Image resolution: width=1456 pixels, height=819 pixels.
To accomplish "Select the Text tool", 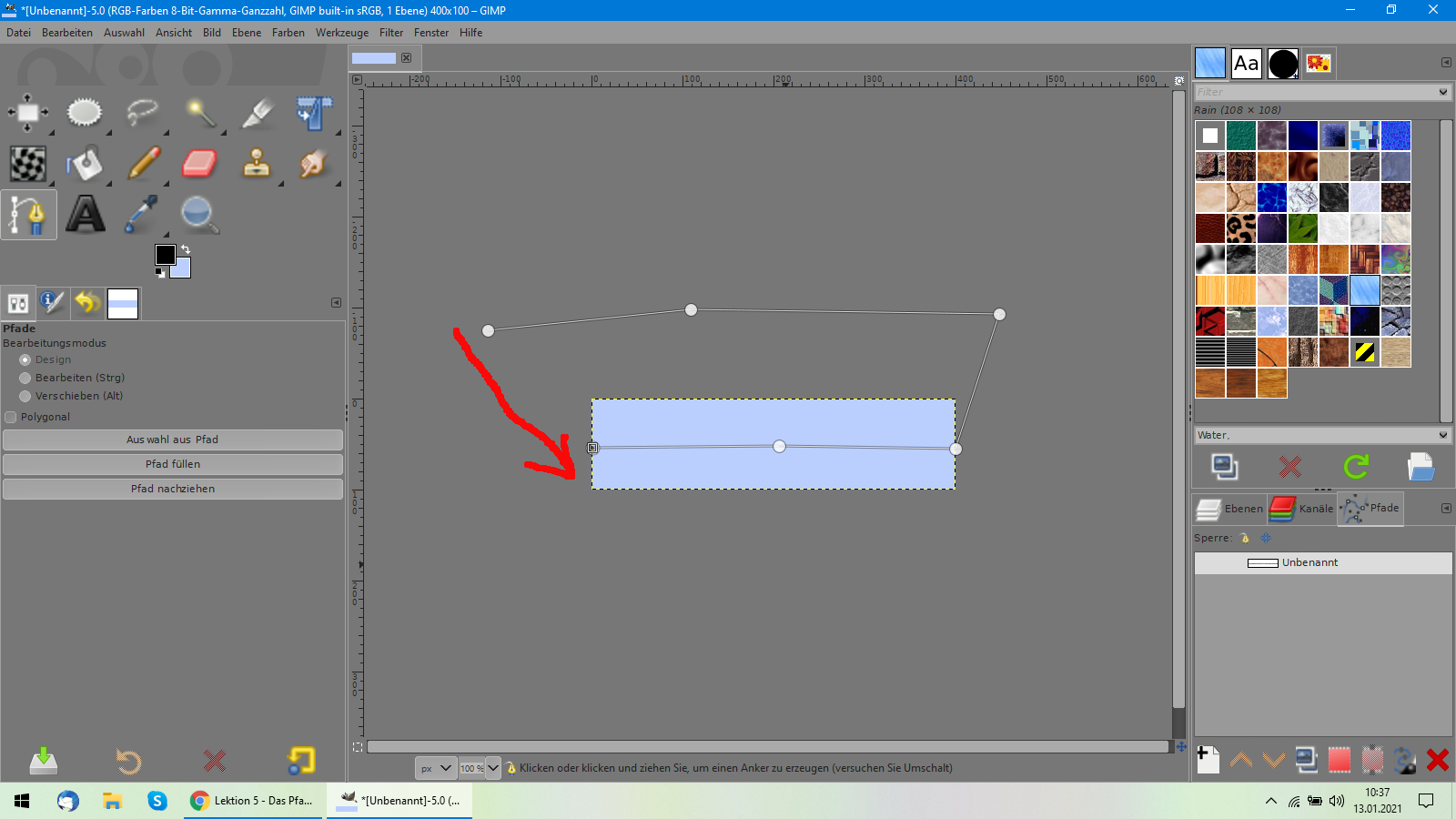I will pyautogui.click(x=85, y=216).
